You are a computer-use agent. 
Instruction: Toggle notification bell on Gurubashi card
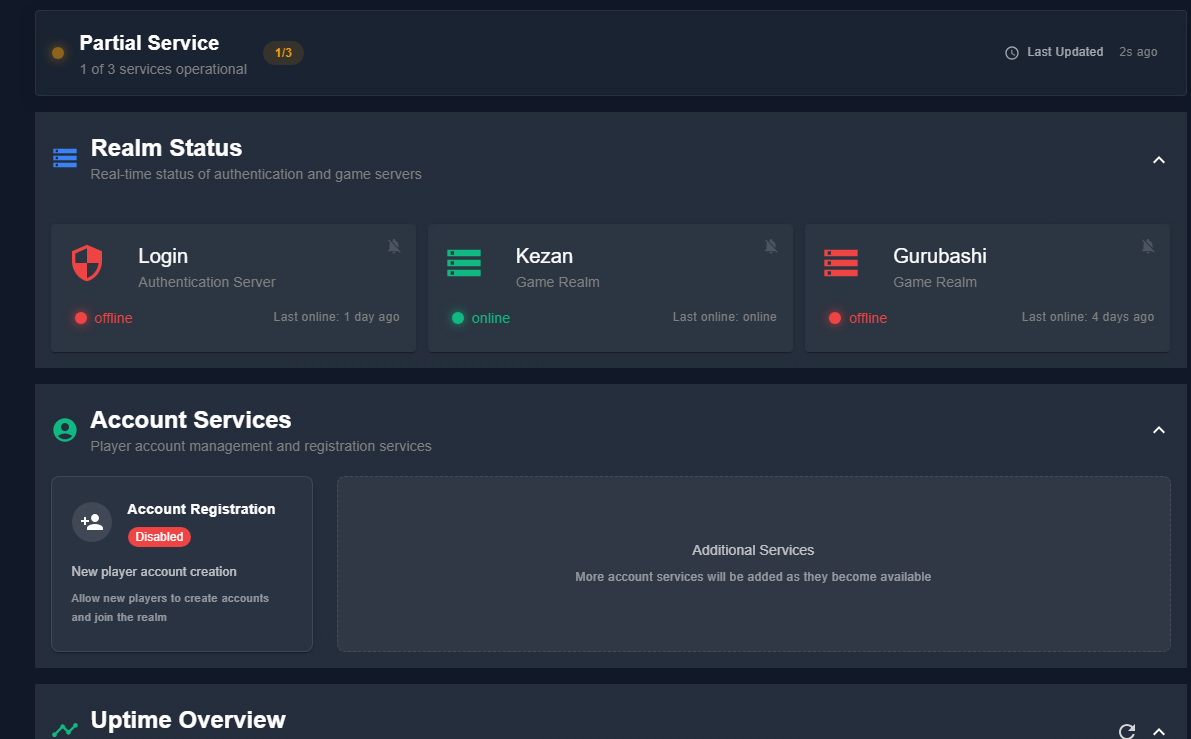click(x=1148, y=246)
